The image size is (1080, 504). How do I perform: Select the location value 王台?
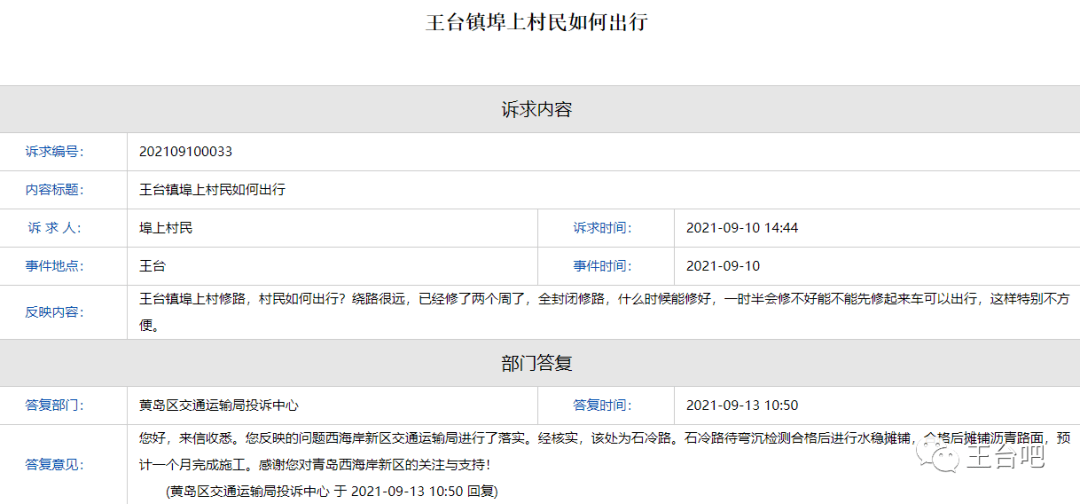tap(152, 266)
